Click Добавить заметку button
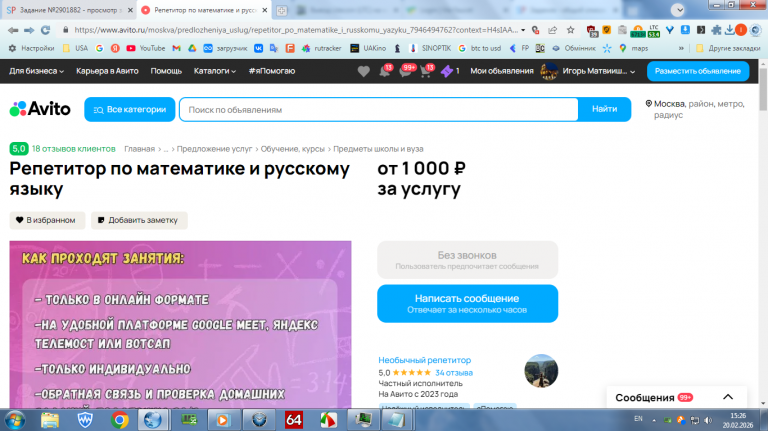768x431 pixels. click(139, 220)
